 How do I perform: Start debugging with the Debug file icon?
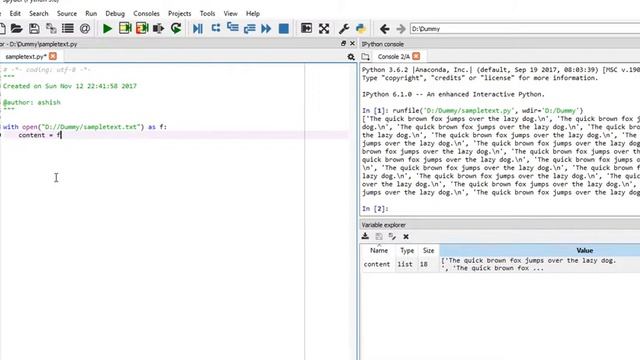pos(198,29)
